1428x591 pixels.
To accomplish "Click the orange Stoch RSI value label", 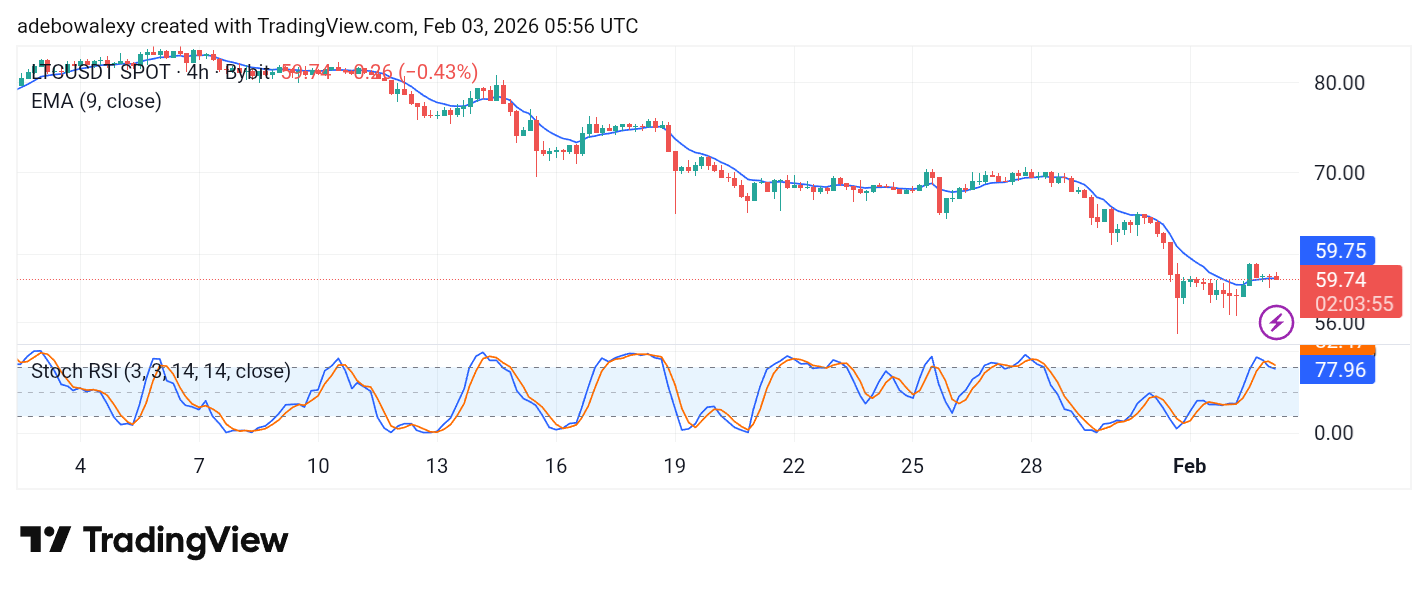I will [1337, 348].
